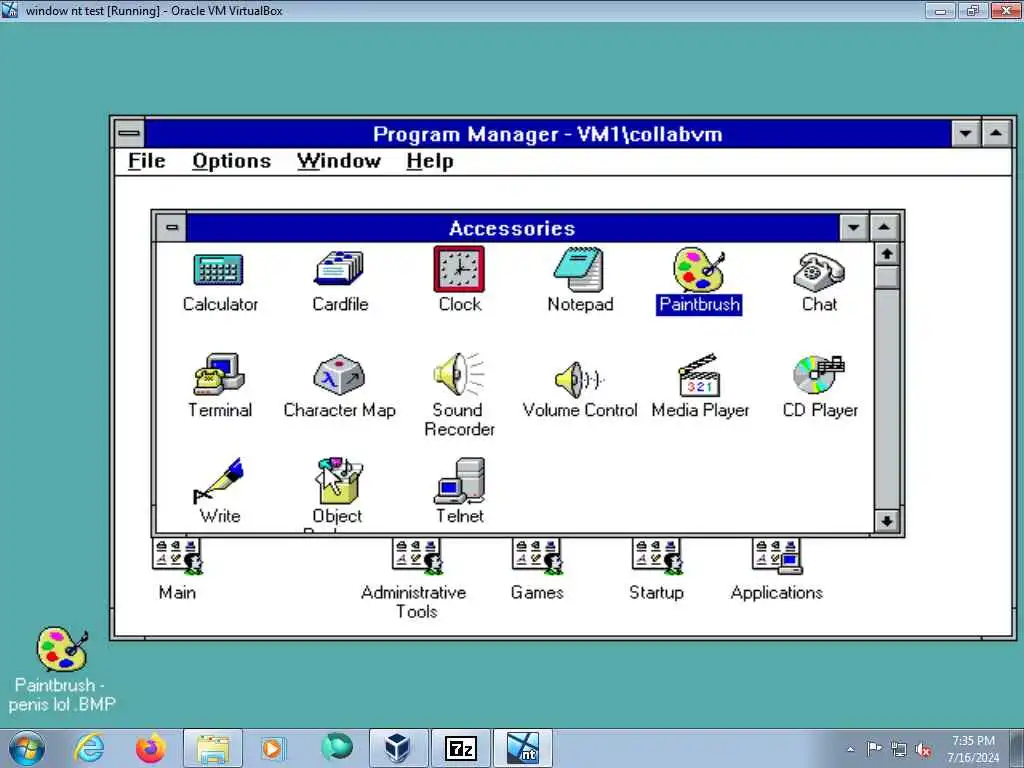This screenshot has height=768, width=1024.
Task: Select the Notepad icon
Action: click(579, 269)
